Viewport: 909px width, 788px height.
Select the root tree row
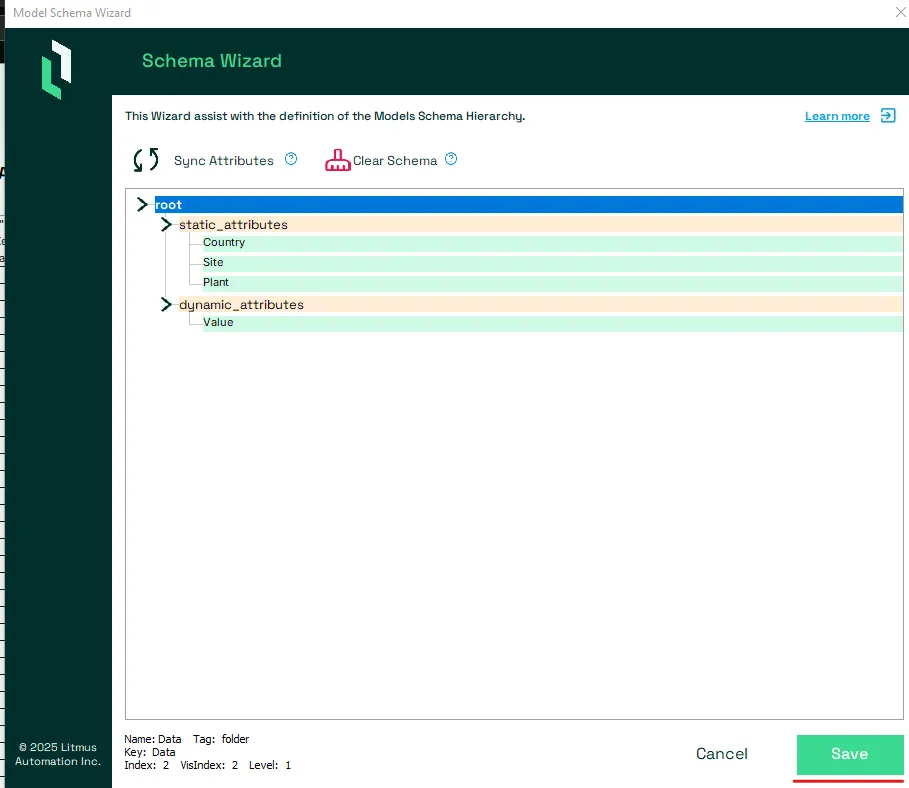[529, 204]
